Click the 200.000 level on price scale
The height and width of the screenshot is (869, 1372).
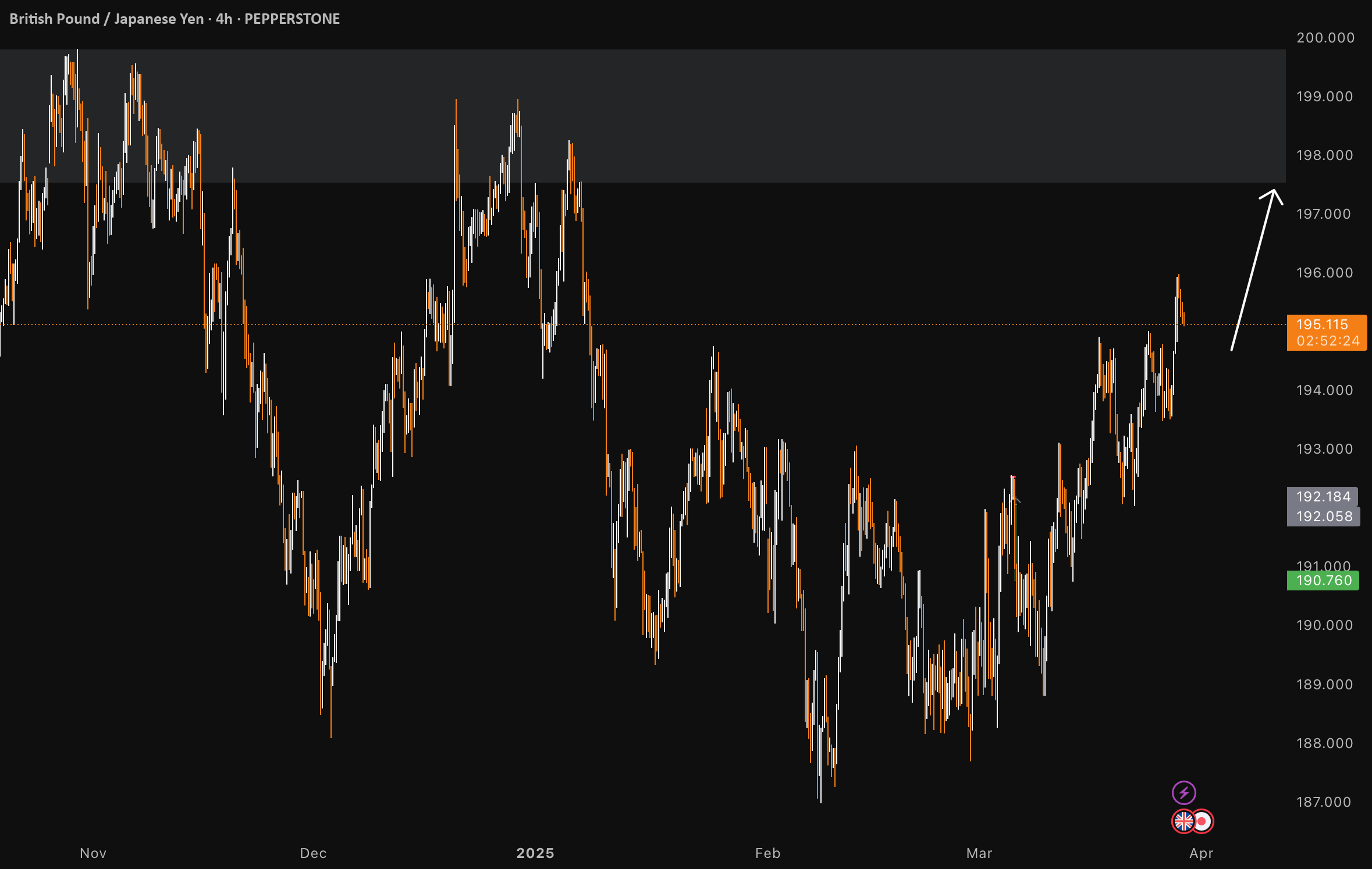point(1325,38)
